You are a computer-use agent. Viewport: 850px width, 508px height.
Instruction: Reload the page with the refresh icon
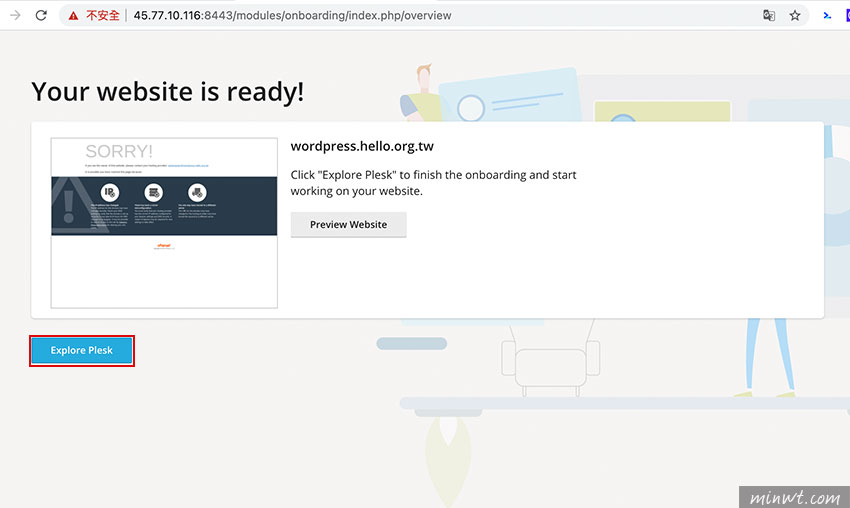[x=41, y=15]
